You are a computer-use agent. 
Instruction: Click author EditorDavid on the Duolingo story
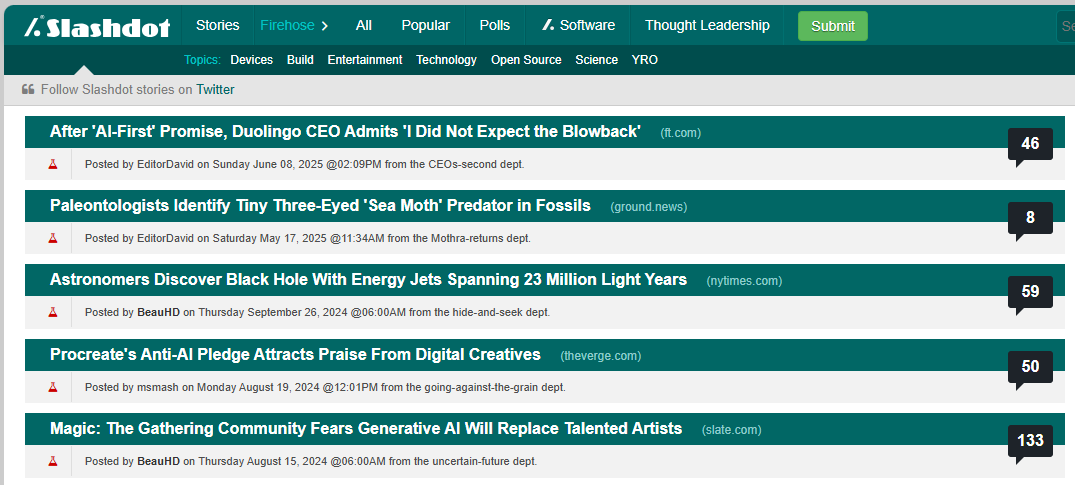[x=166, y=164]
